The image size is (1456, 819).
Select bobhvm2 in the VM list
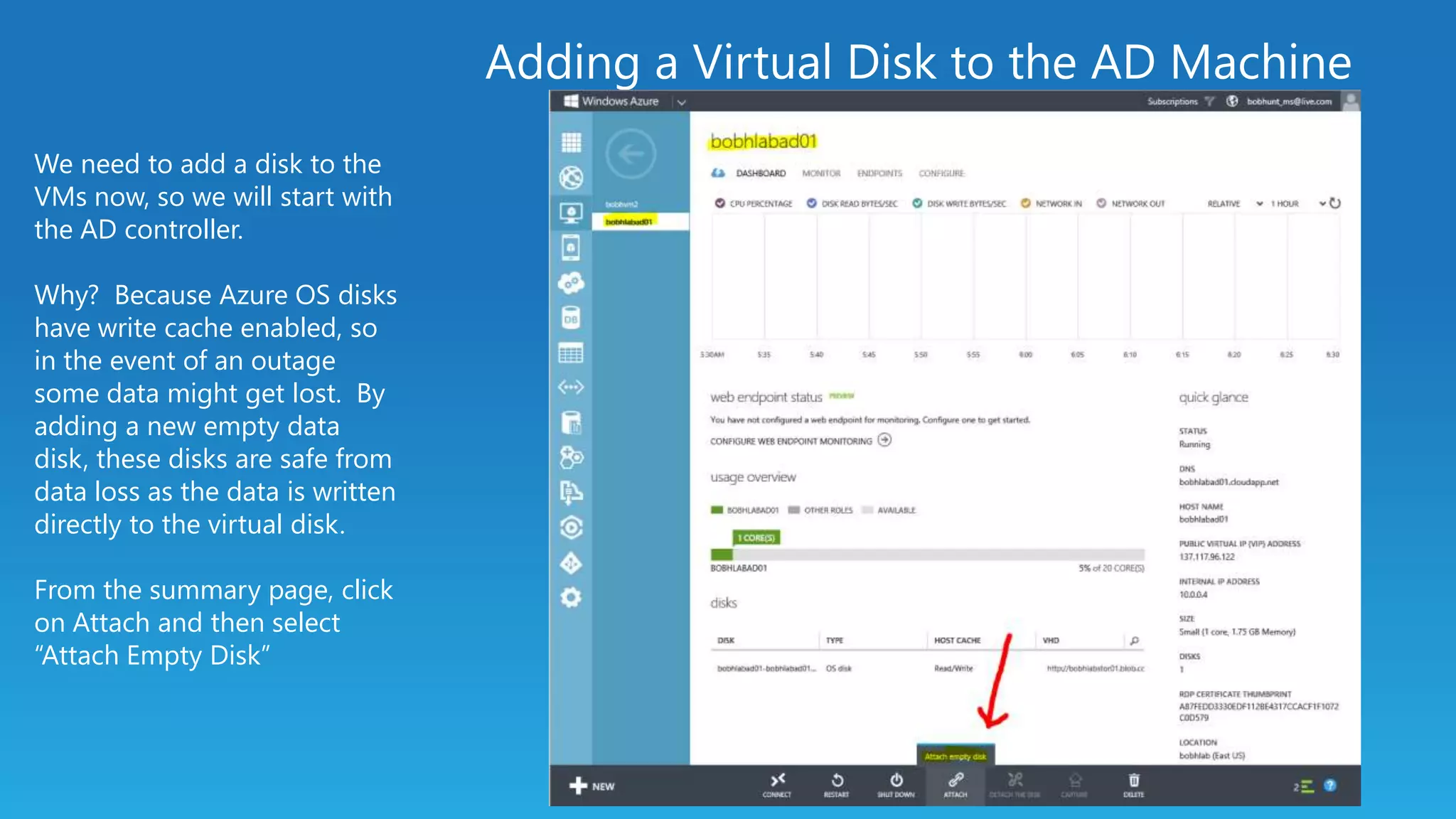pyautogui.click(x=640, y=204)
